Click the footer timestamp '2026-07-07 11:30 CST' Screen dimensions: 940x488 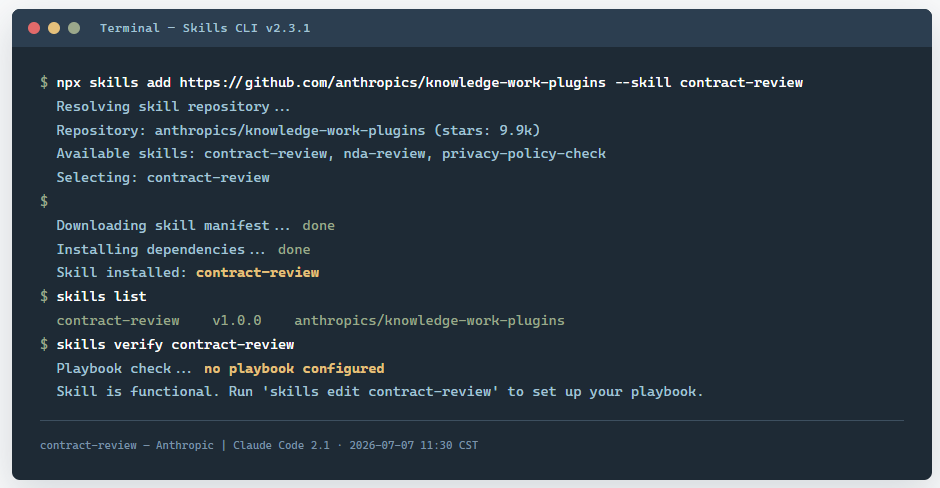tap(414, 445)
